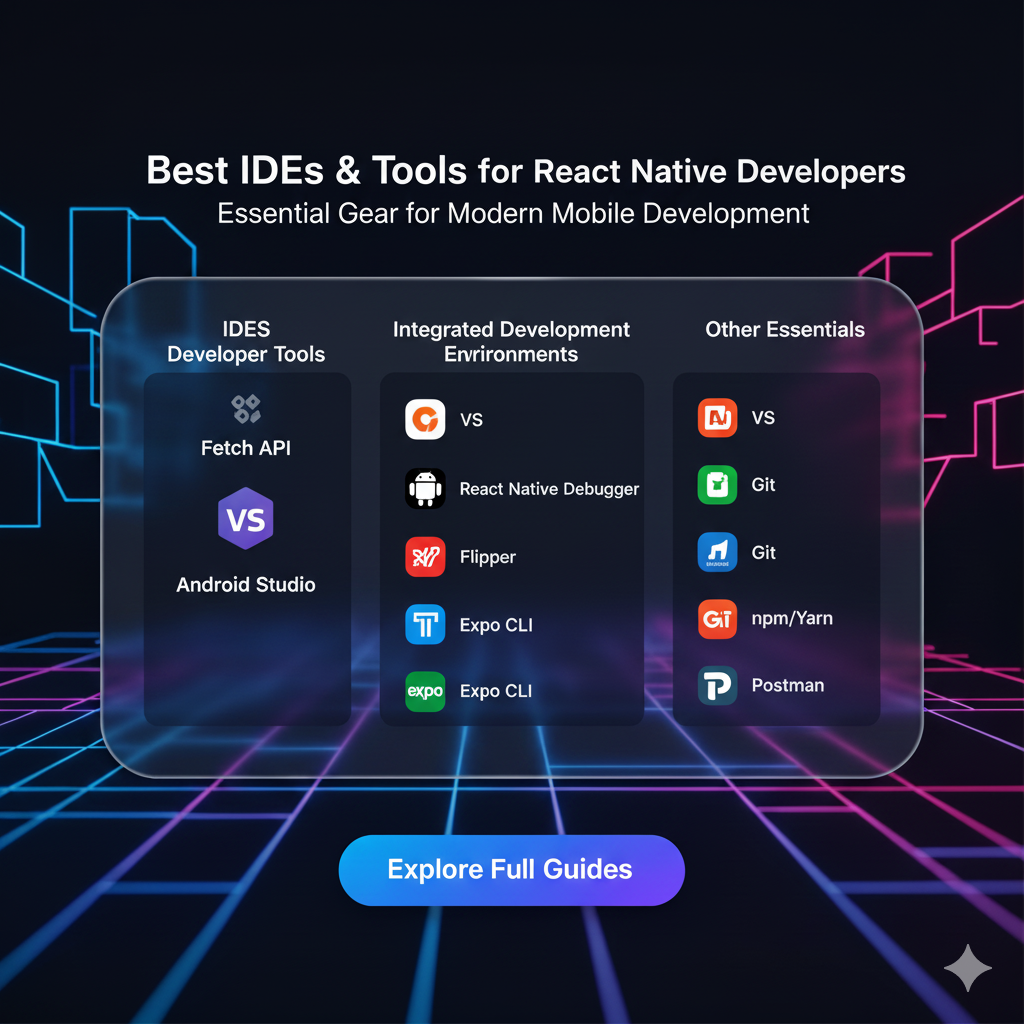The image size is (1024, 1024).
Task: Open the IDES Developer Tools header
Action: pyautogui.click(x=246, y=341)
